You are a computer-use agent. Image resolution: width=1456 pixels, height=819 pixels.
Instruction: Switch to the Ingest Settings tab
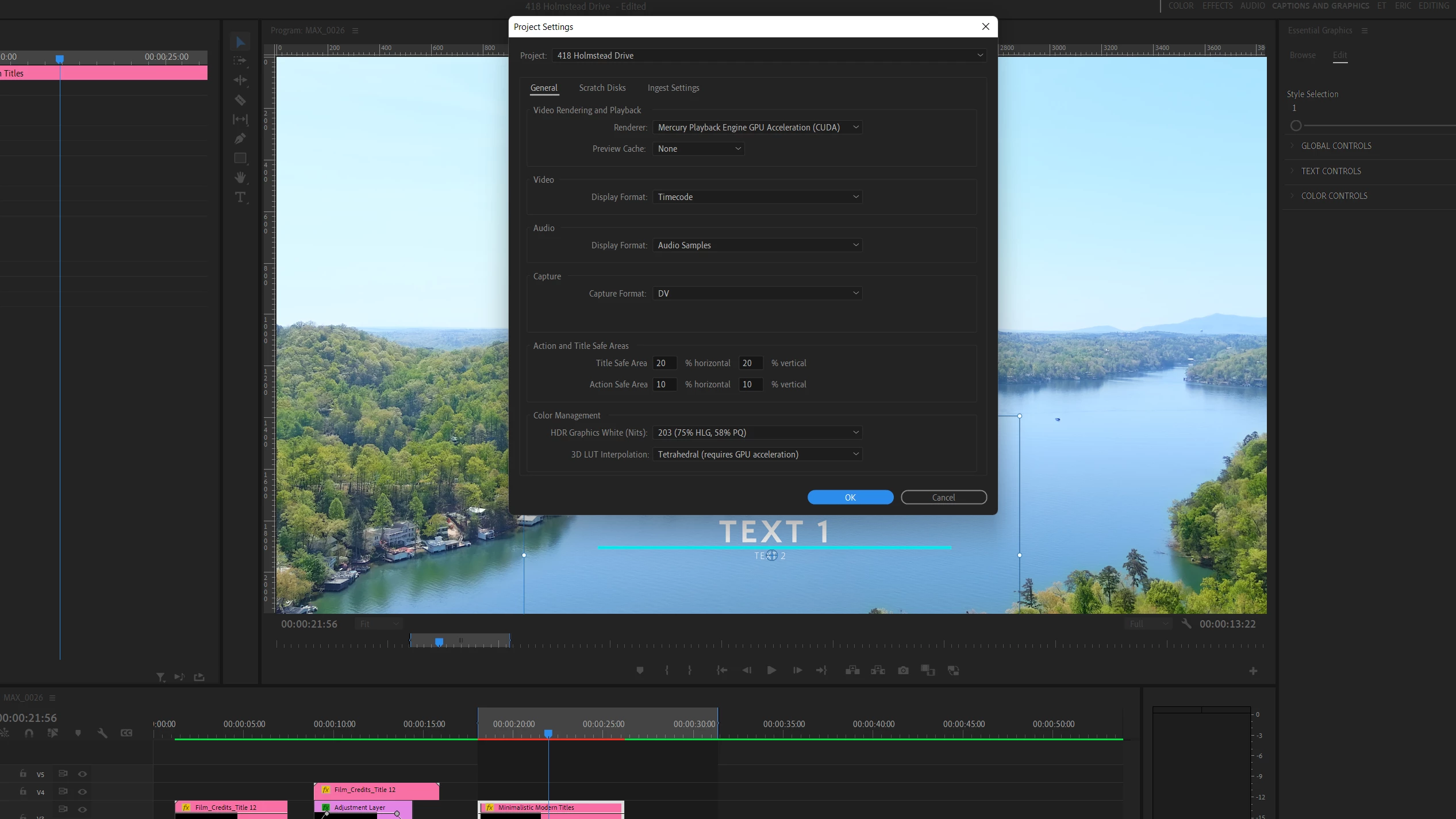coord(673,88)
